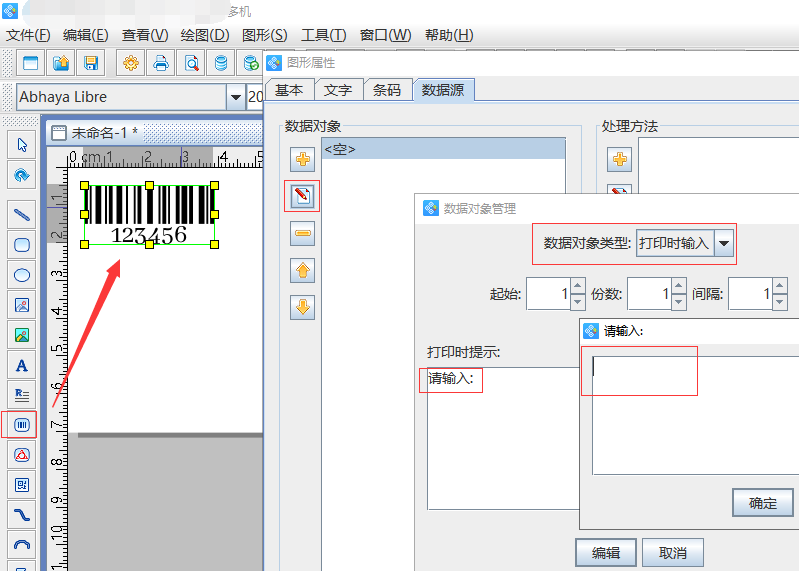Viewport: 799px width, 571px height.
Task: Select the curve drawing tool
Action: pyautogui.click(x=22, y=515)
